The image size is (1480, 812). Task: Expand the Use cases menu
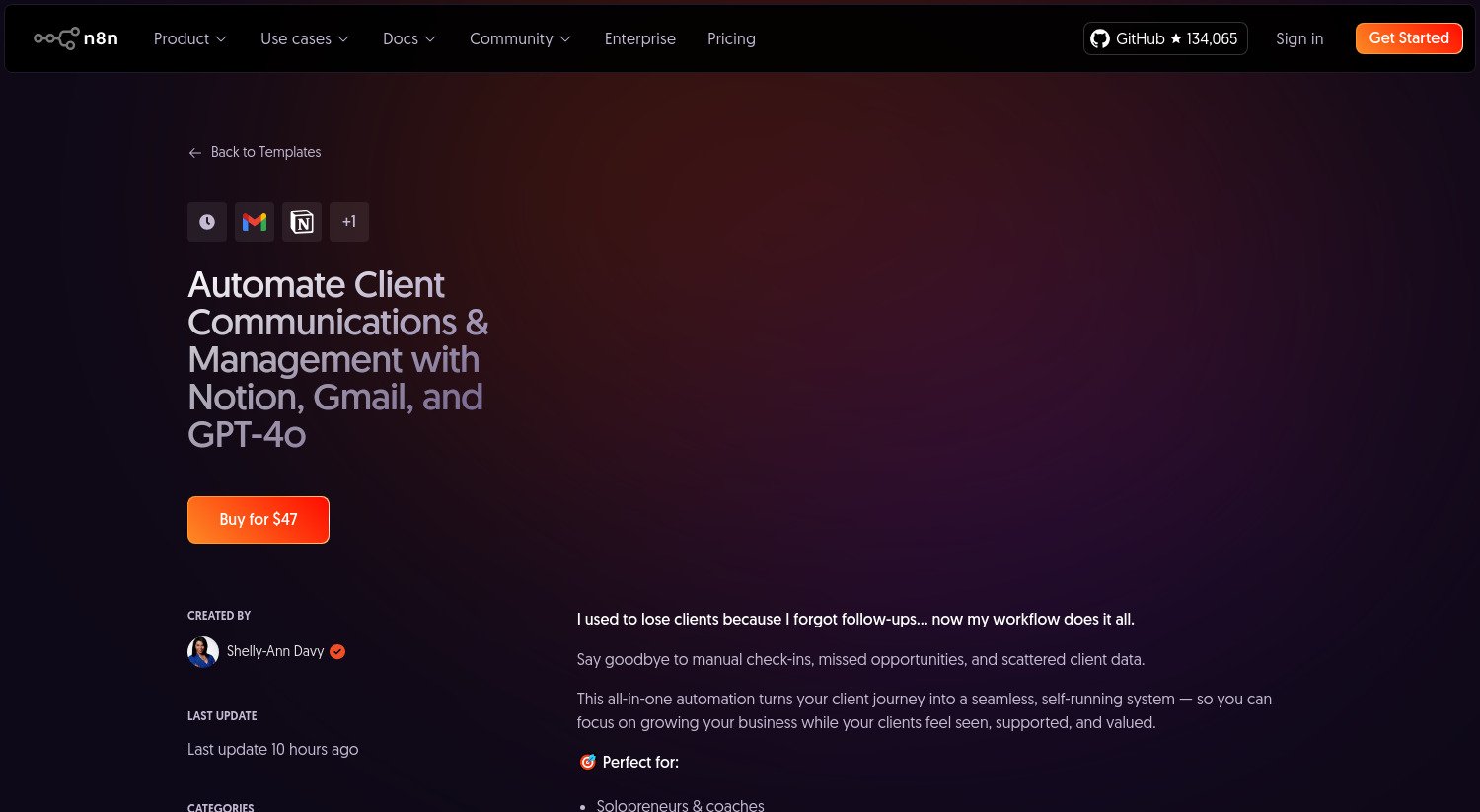(x=304, y=38)
